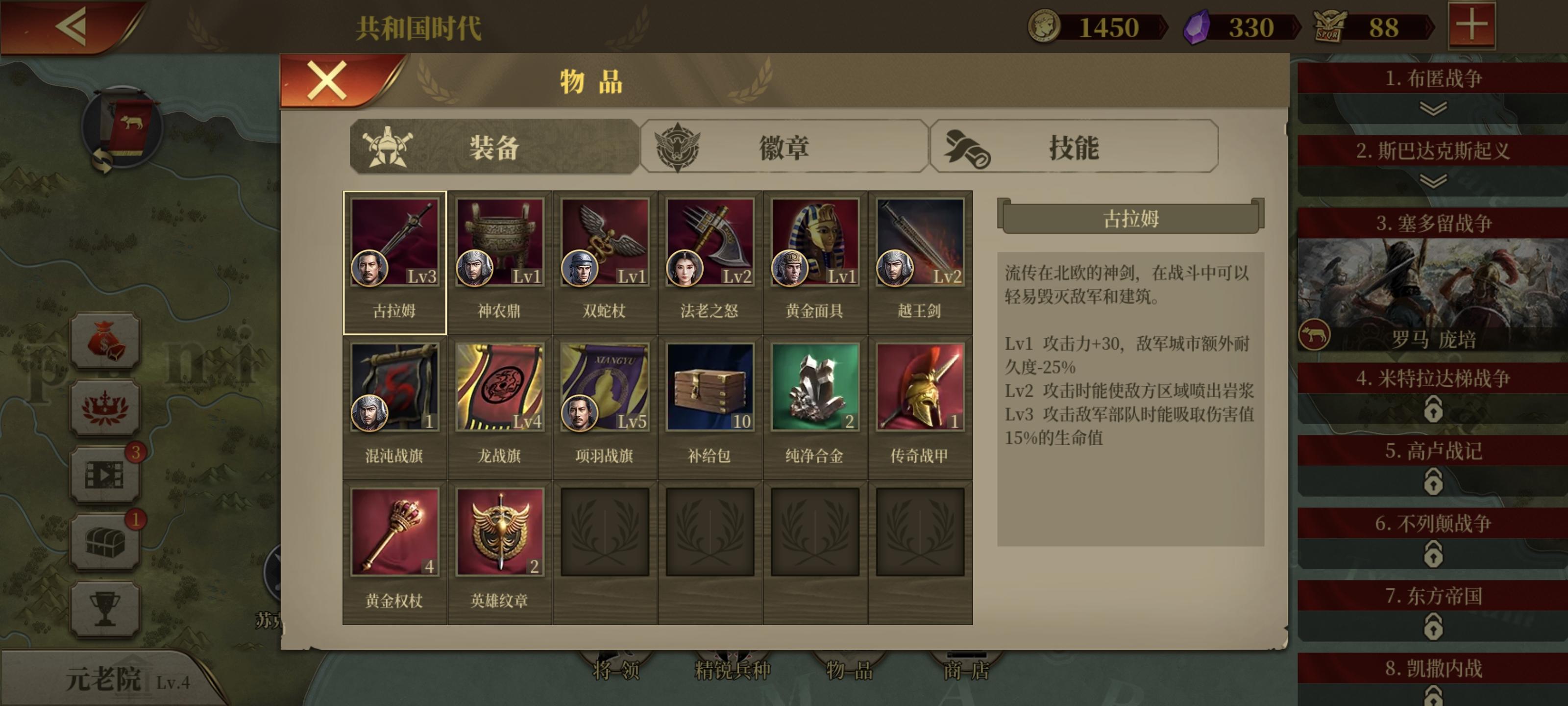Switch the faction flag banner

[123, 129]
